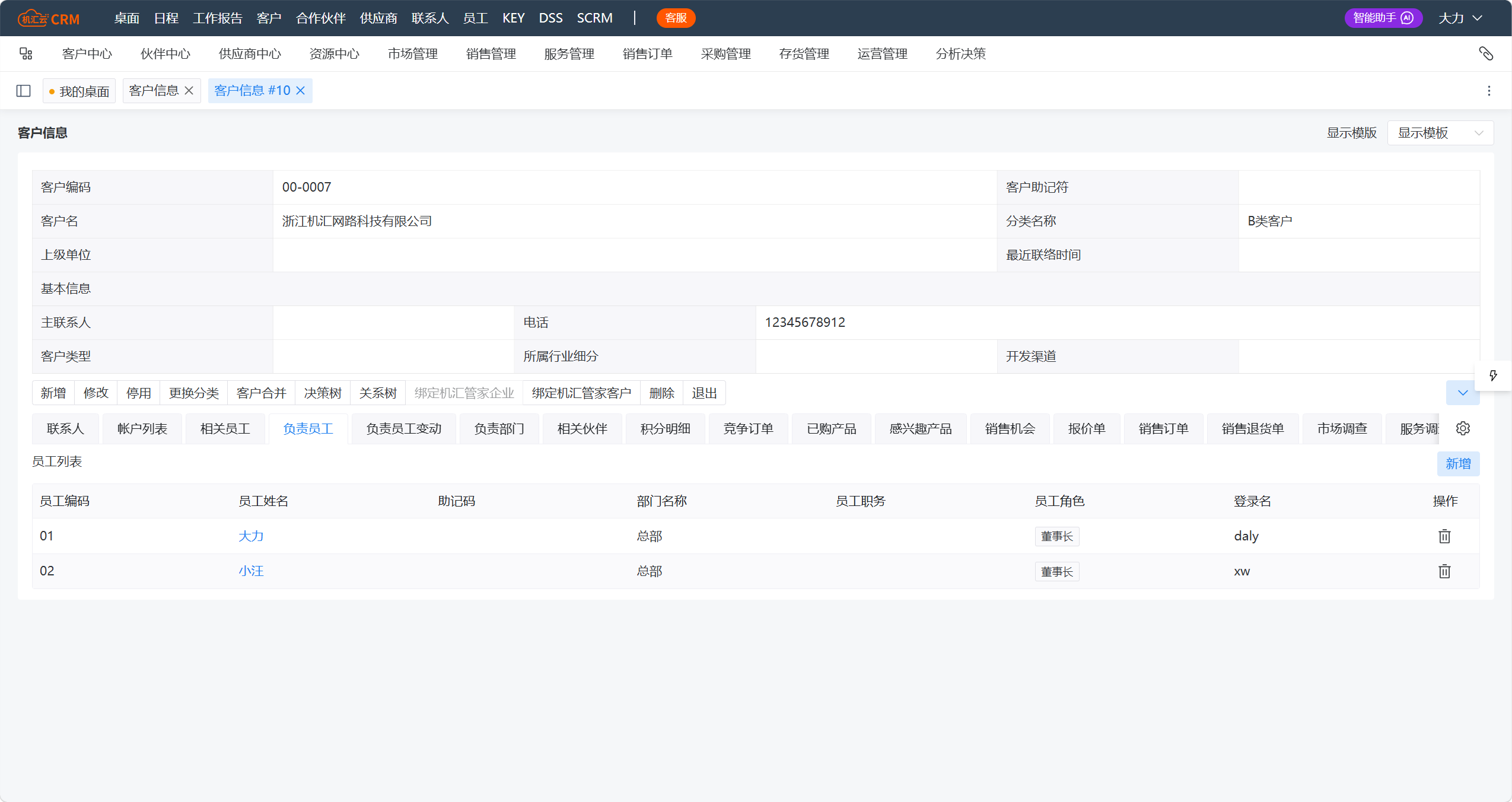The image size is (1512, 802).
Task: Click the 更换分类 button
Action: coord(194,393)
